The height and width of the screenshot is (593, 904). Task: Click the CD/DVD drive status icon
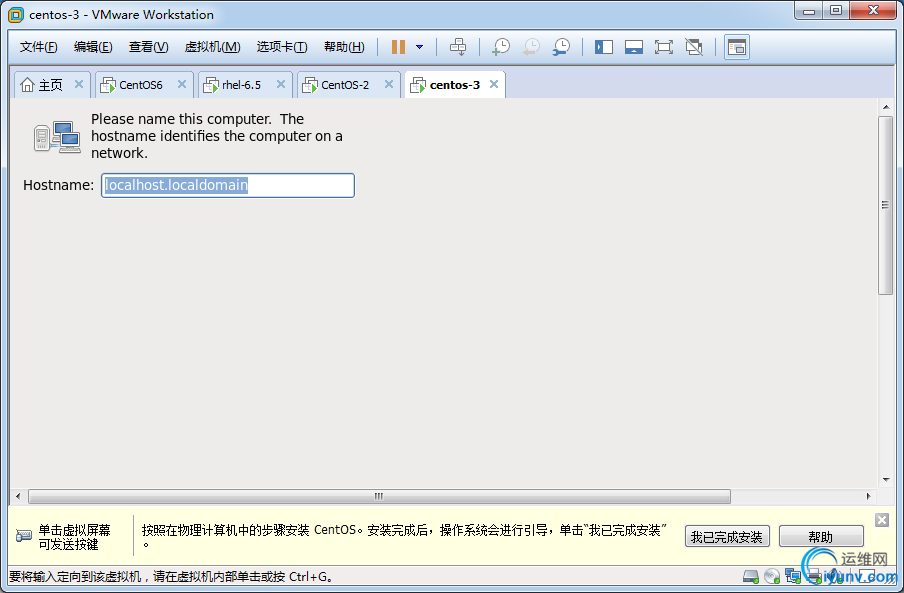pyautogui.click(x=771, y=576)
